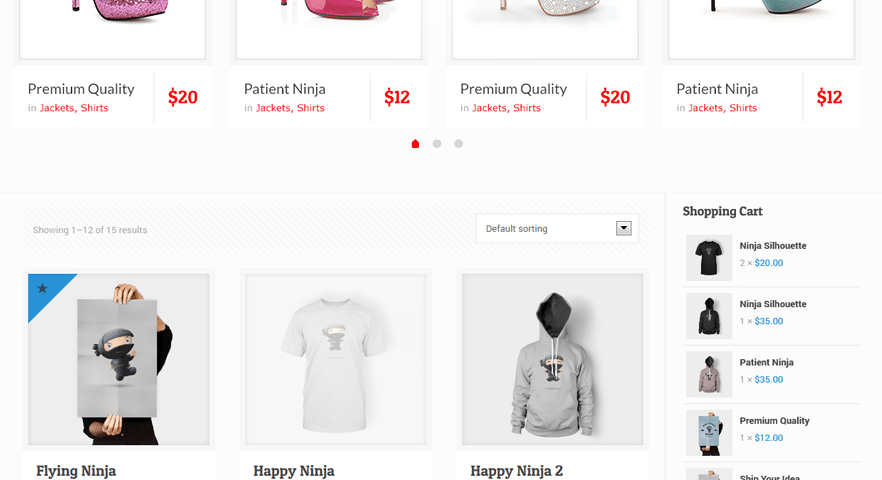Click black hoodie cart thumbnail
The image size is (882, 480).
(x=709, y=316)
